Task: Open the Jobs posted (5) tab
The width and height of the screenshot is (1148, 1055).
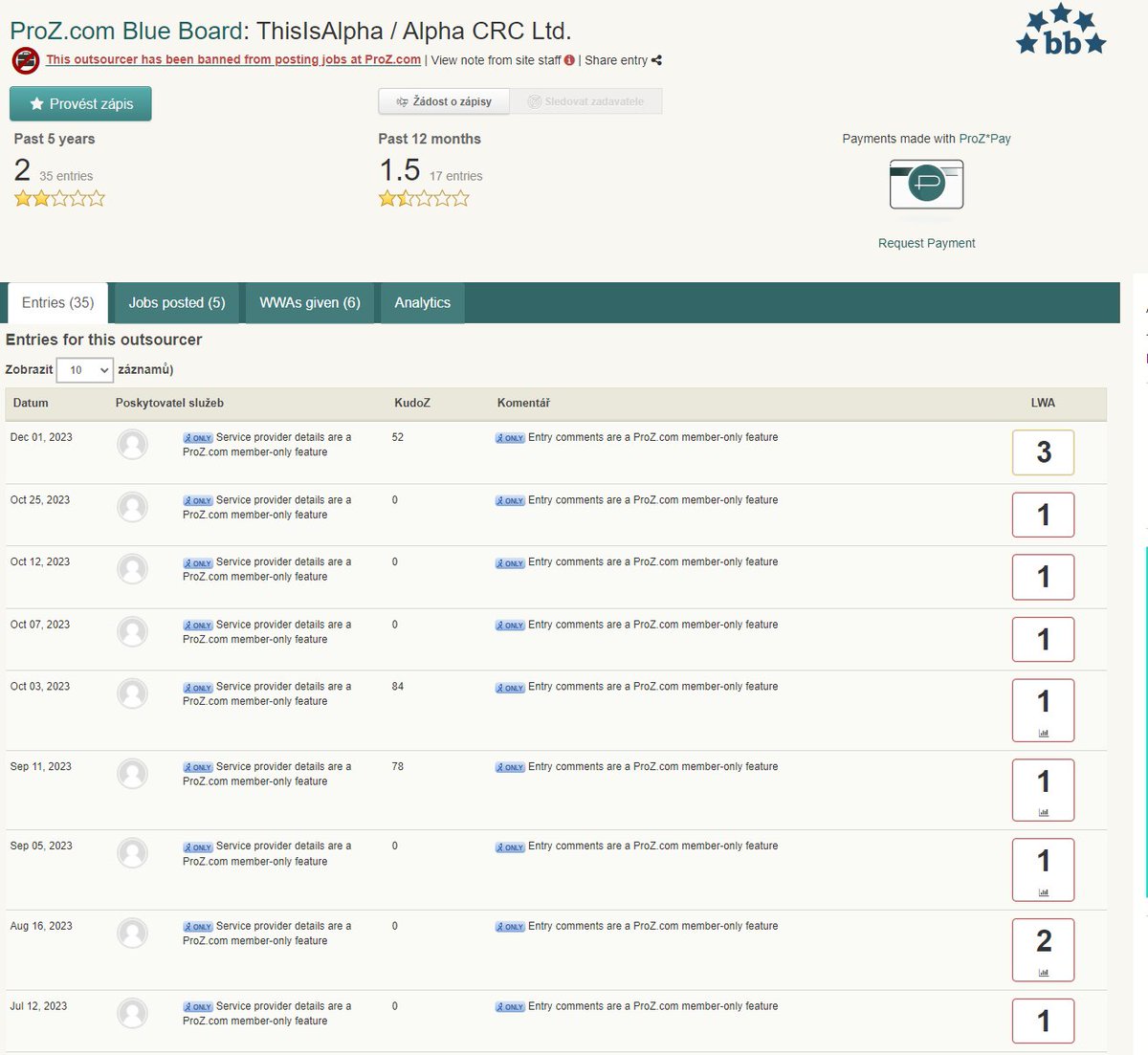Action: point(177,302)
